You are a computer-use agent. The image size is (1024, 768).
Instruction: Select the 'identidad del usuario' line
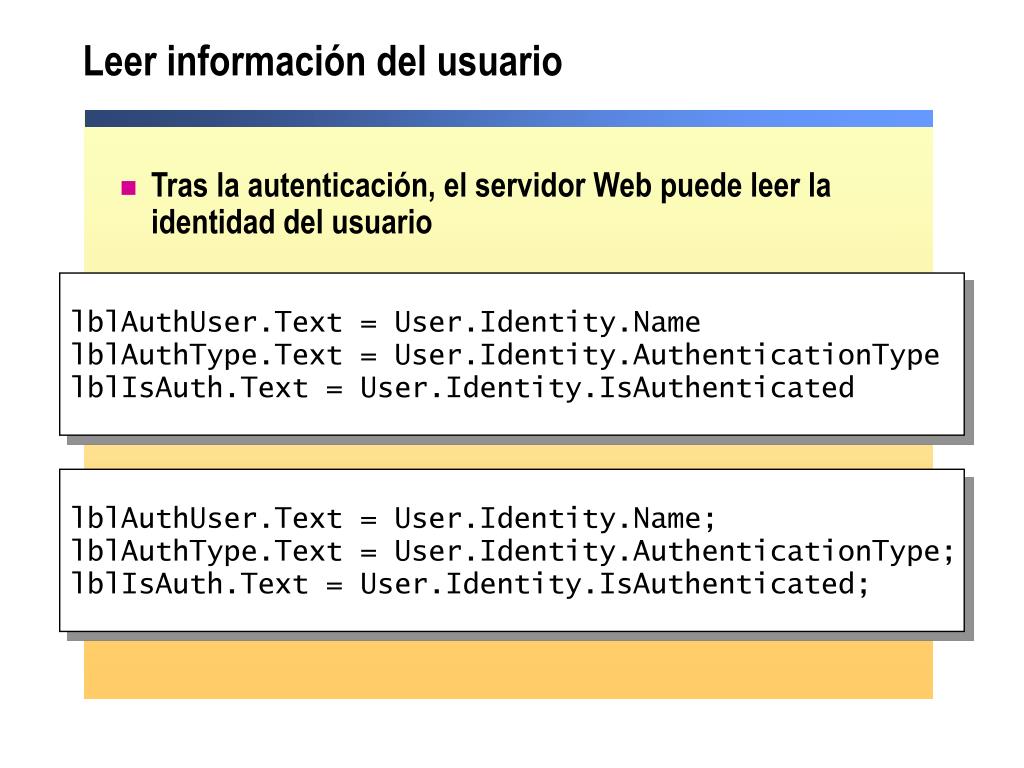pyautogui.click(x=291, y=221)
